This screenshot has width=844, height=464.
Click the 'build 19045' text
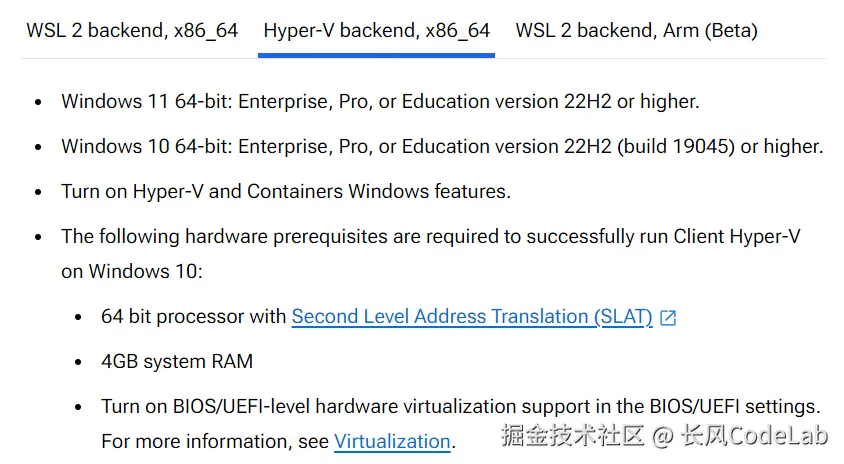675,146
